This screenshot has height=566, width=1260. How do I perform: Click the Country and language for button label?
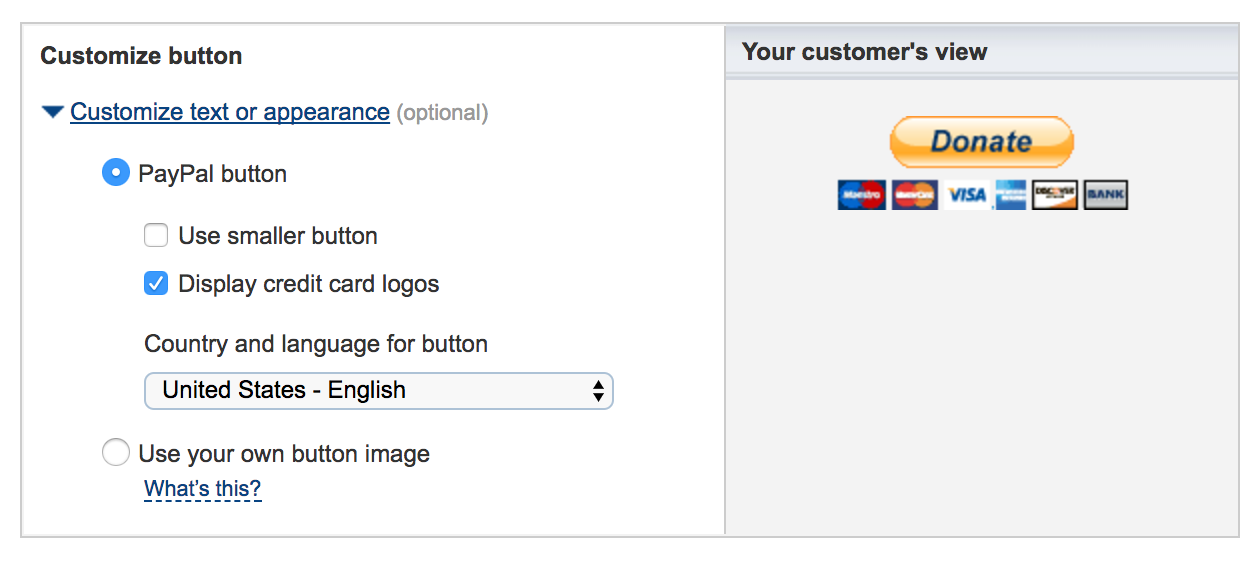pos(316,344)
